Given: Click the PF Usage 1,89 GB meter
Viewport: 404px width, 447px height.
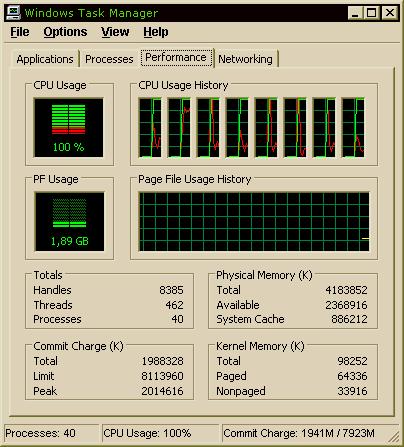Looking at the screenshot, I should (69, 222).
